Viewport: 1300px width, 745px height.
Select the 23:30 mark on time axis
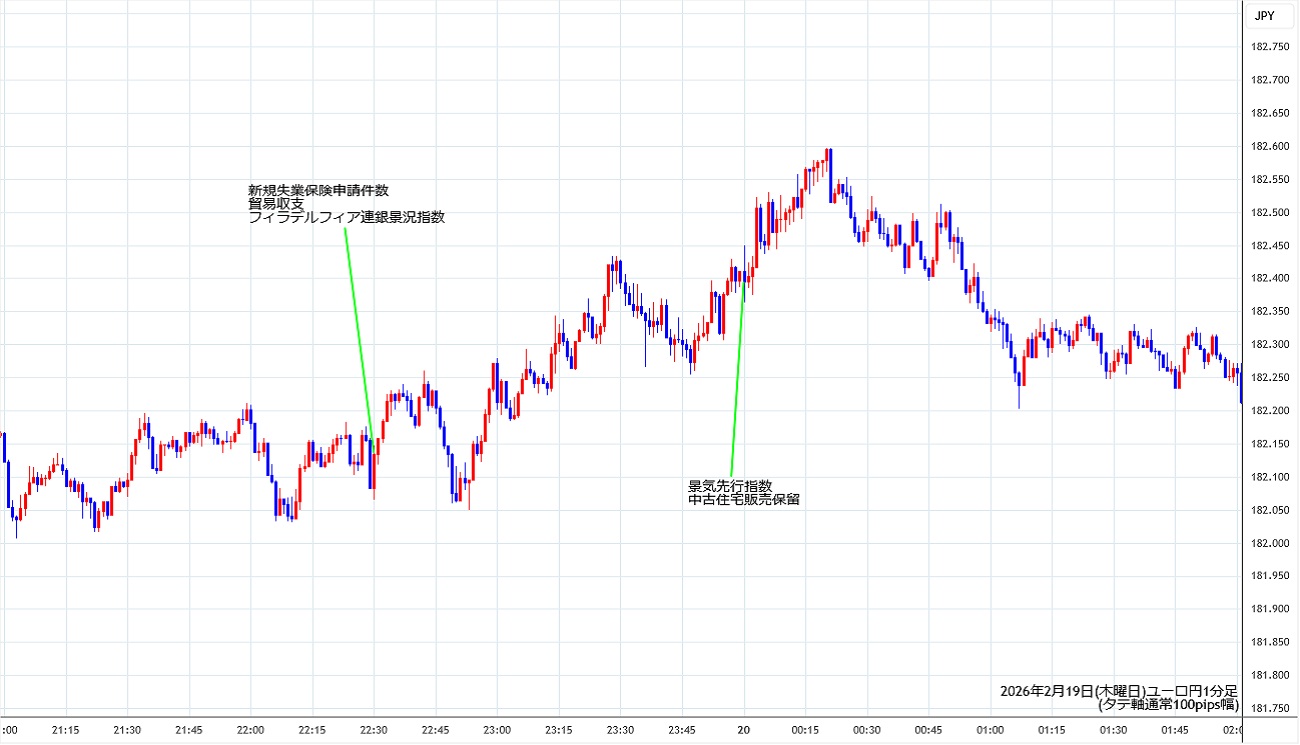(621, 730)
